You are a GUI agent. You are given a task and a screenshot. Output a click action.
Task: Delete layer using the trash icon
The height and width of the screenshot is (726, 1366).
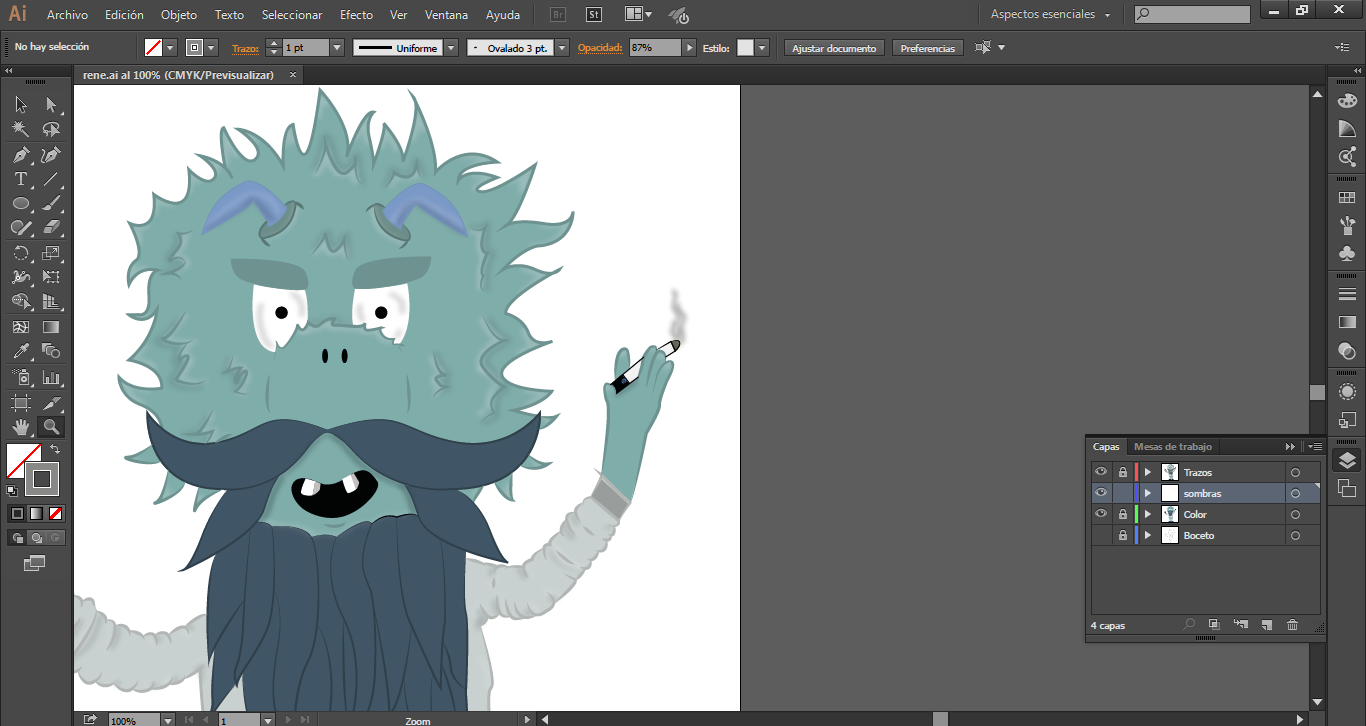click(x=1292, y=625)
